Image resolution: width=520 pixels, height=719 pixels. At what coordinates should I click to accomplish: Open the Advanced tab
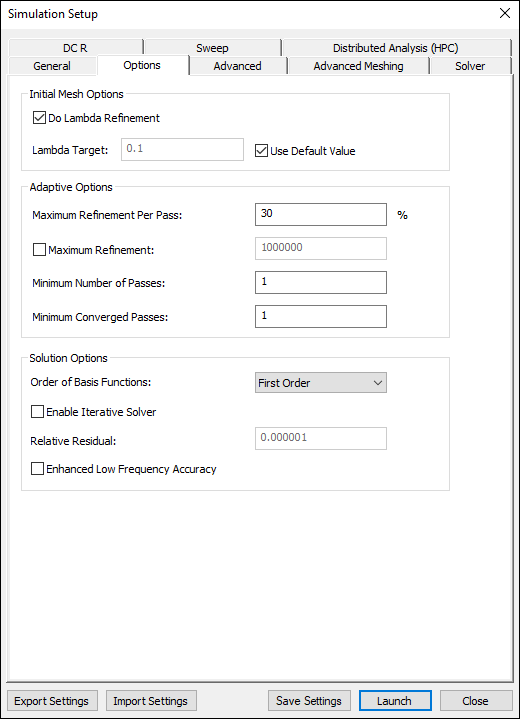(x=238, y=66)
